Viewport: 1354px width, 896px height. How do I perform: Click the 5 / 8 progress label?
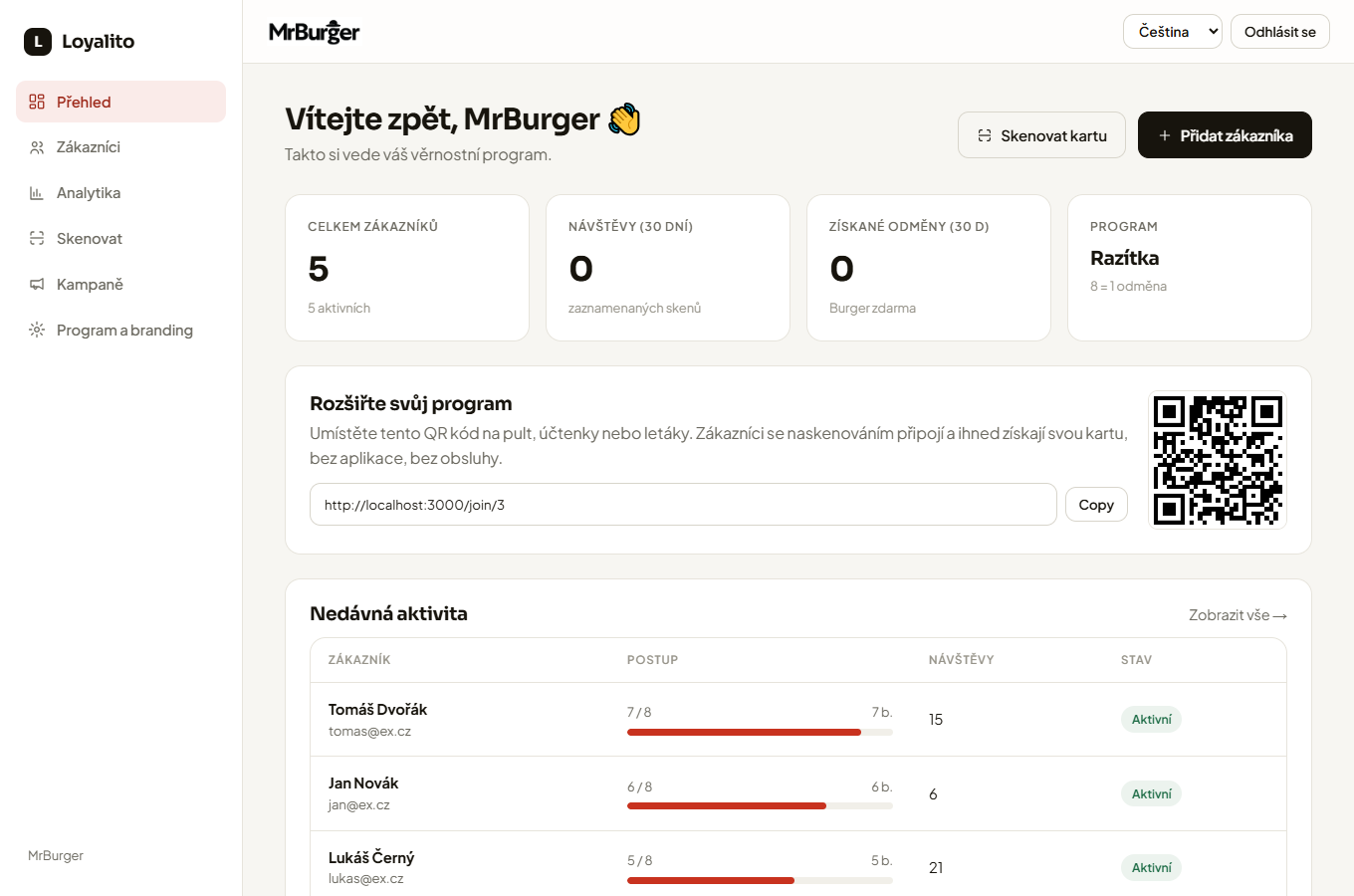click(639, 861)
